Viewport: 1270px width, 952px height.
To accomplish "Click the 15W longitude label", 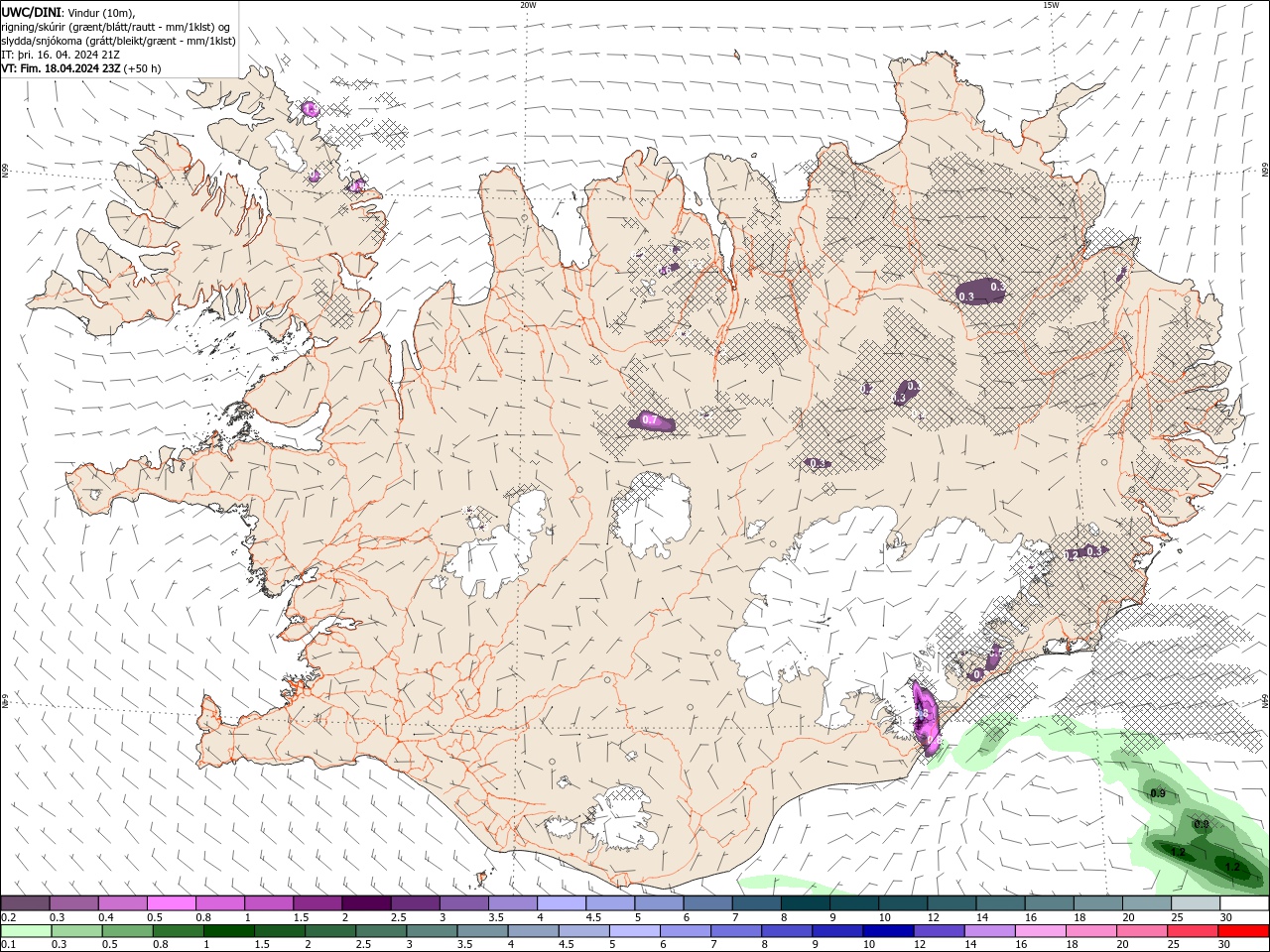I will 1051,5.
